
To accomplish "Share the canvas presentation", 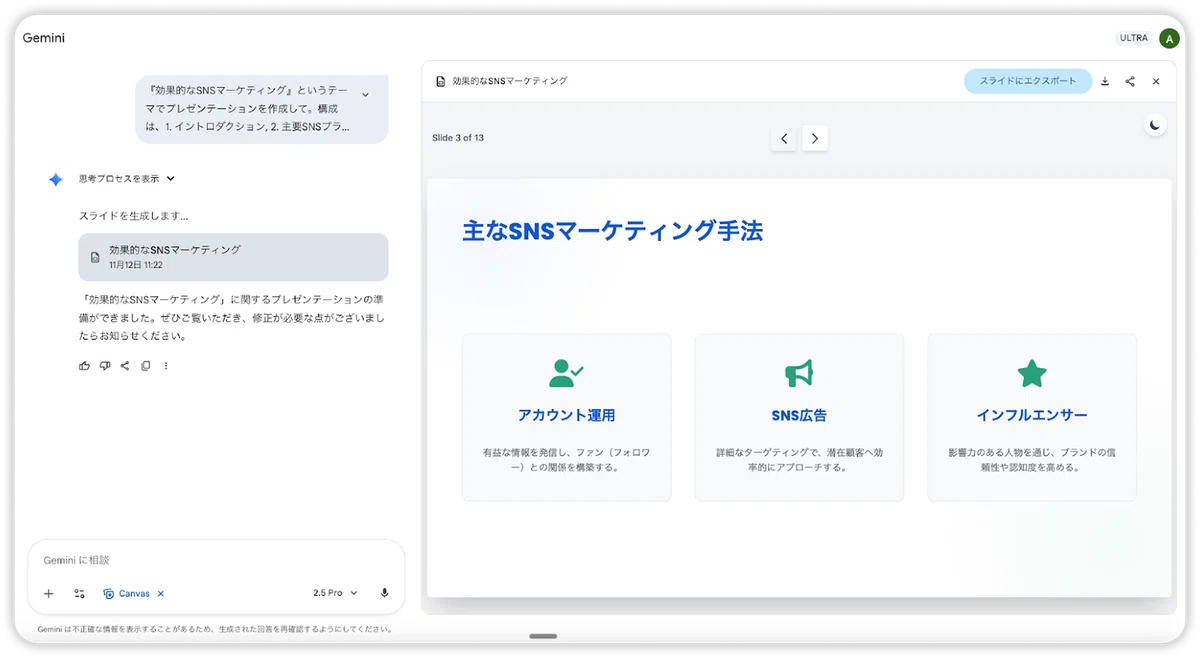I will click(1130, 81).
